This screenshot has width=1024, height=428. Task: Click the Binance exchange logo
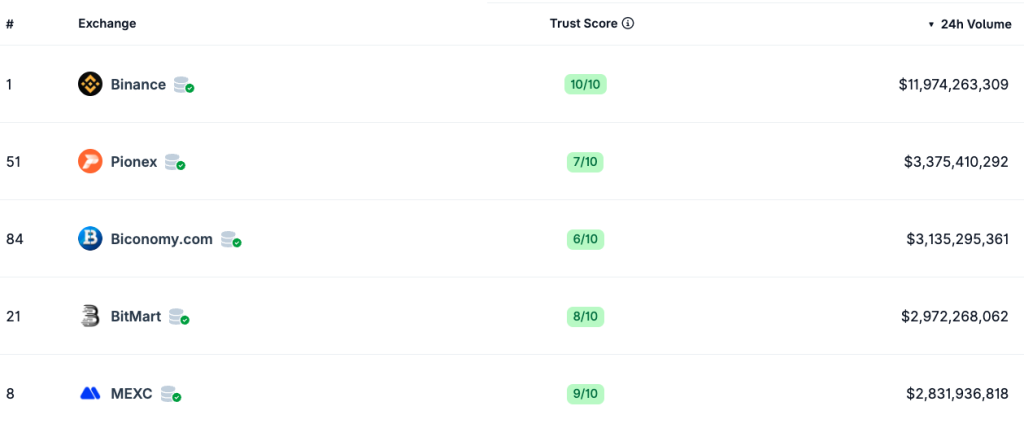[x=90, y=85]
